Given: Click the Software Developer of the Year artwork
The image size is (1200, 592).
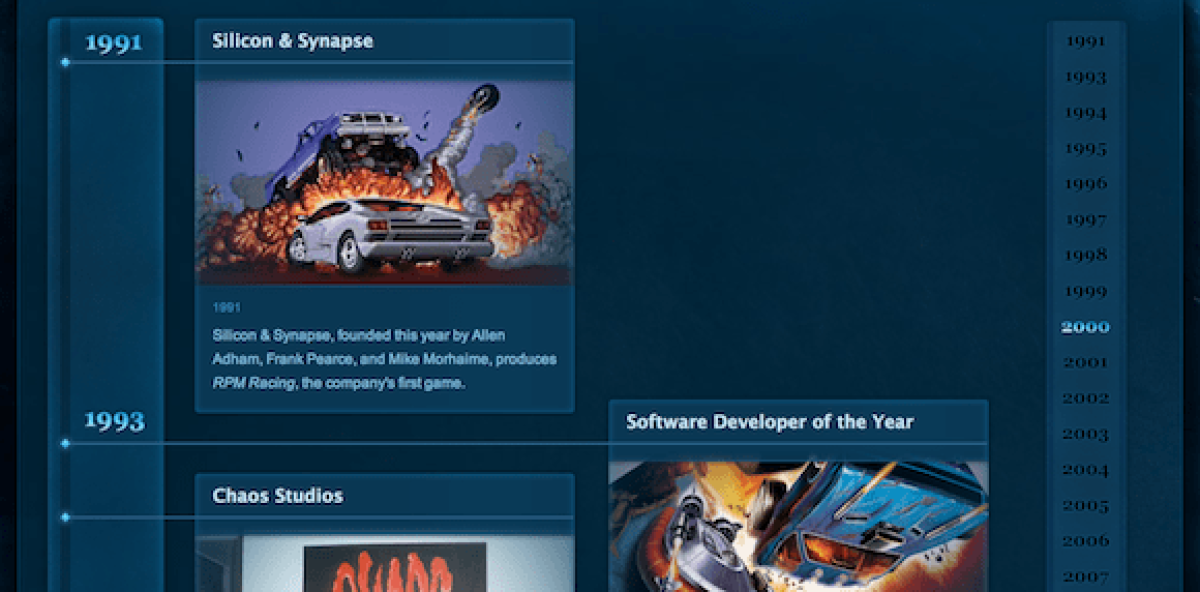Looking at the screenshot, I should pos(798,525).
